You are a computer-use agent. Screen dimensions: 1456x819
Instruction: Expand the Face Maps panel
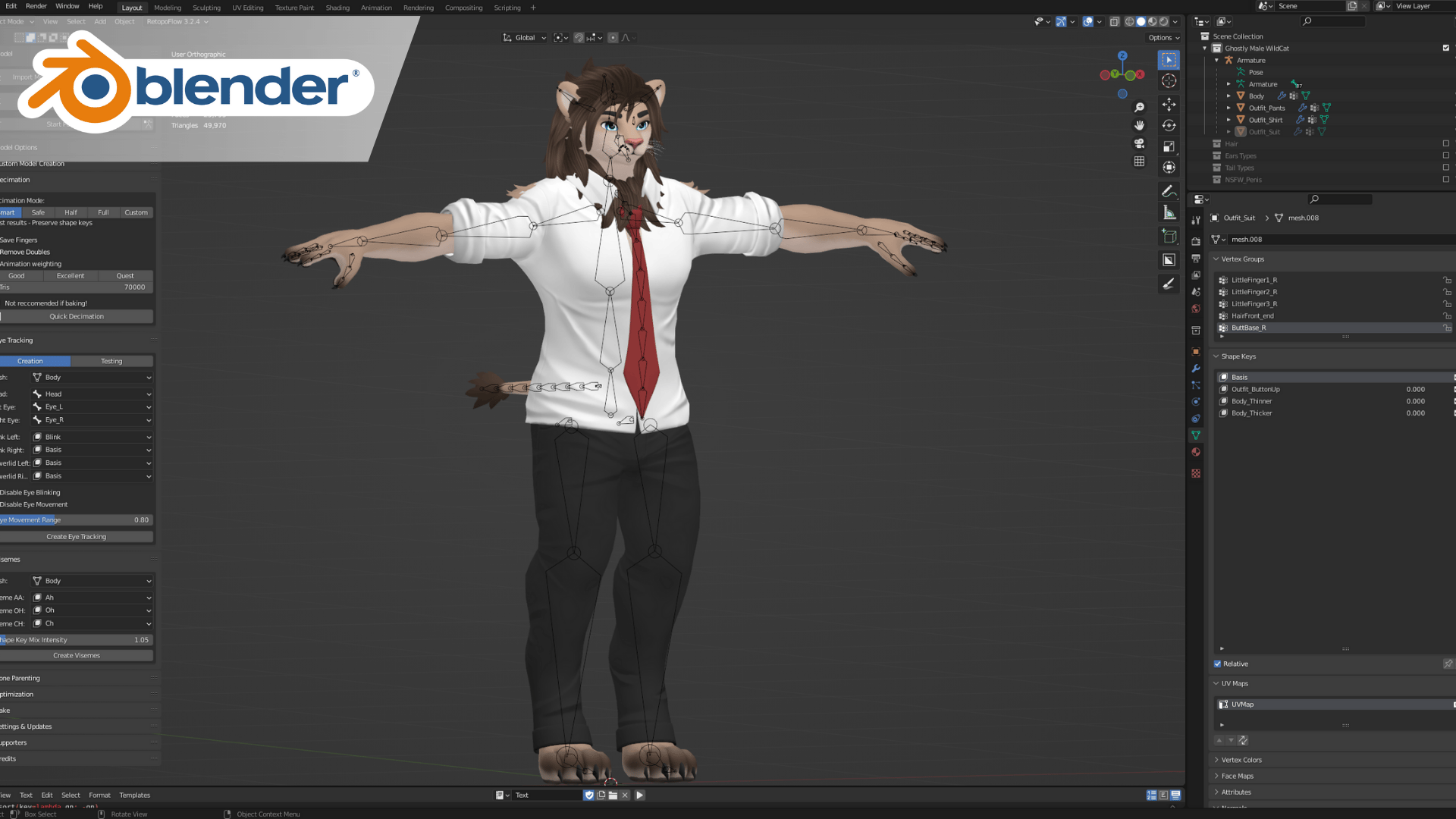(x=1216, y=777)
